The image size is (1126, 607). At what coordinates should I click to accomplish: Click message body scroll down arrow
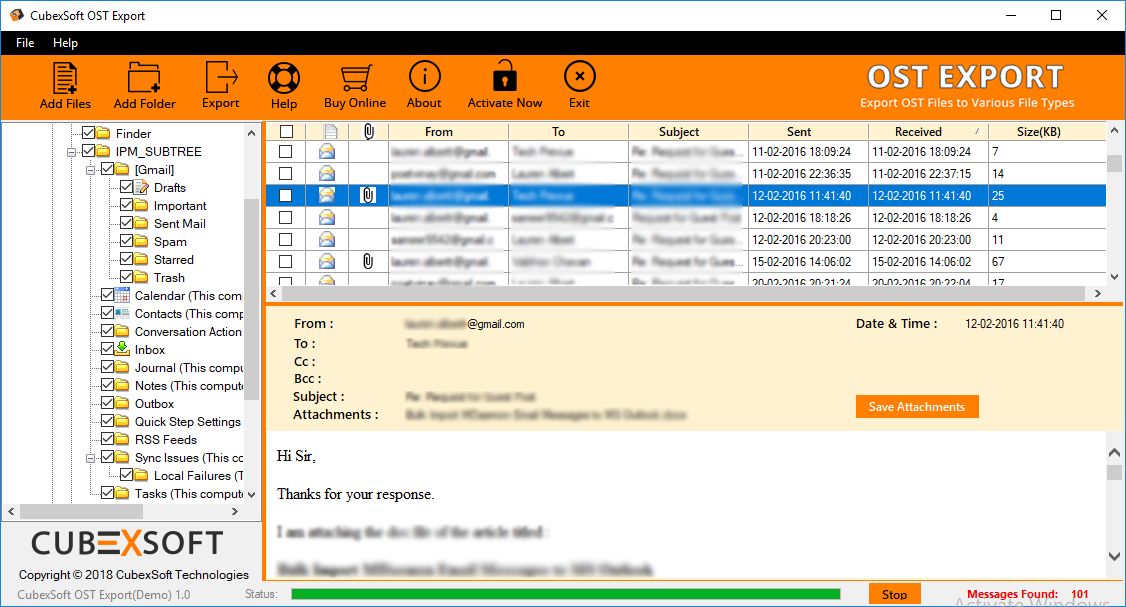[1114, 556]
